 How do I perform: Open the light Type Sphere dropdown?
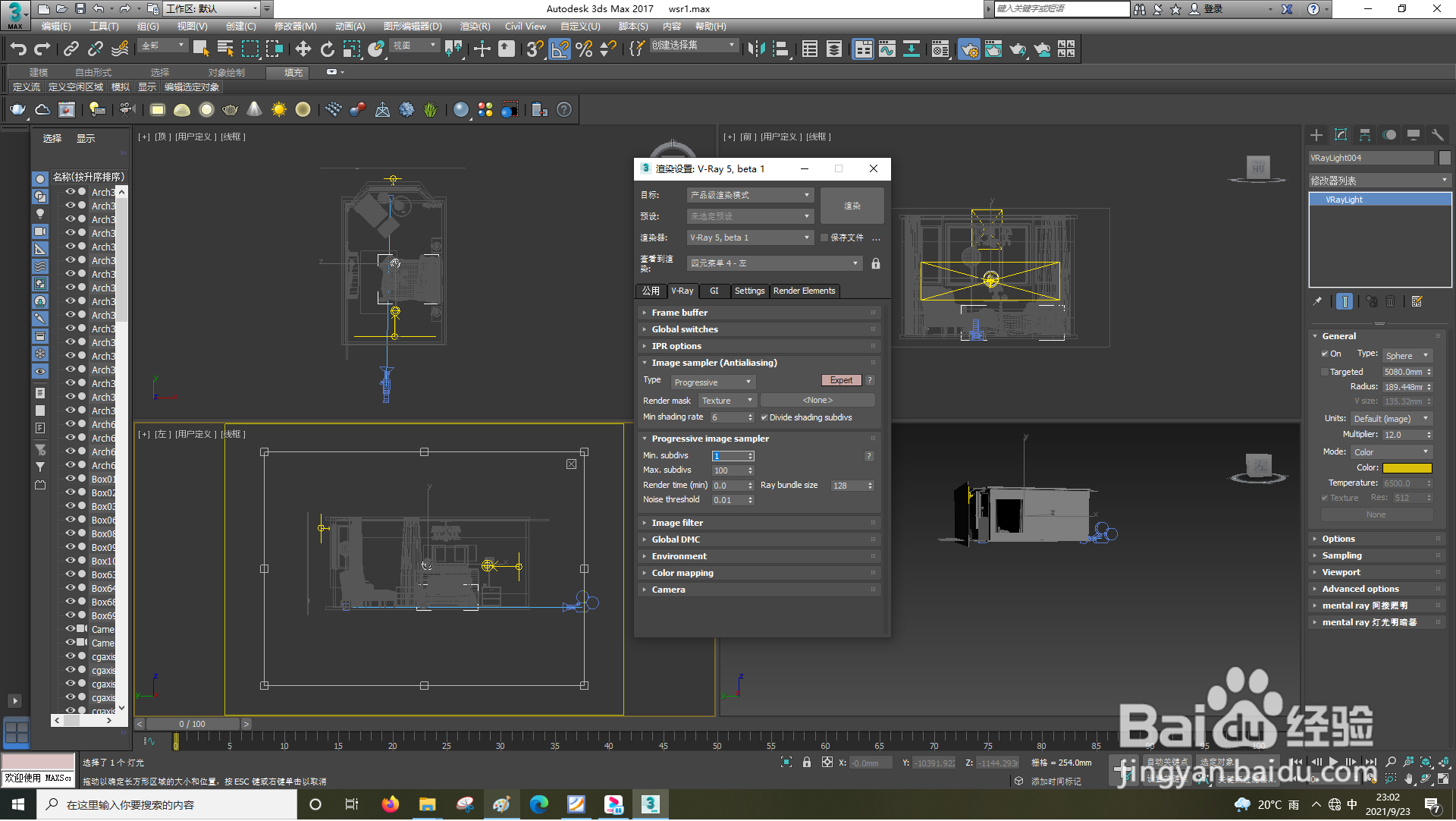tap(1407, 356)
